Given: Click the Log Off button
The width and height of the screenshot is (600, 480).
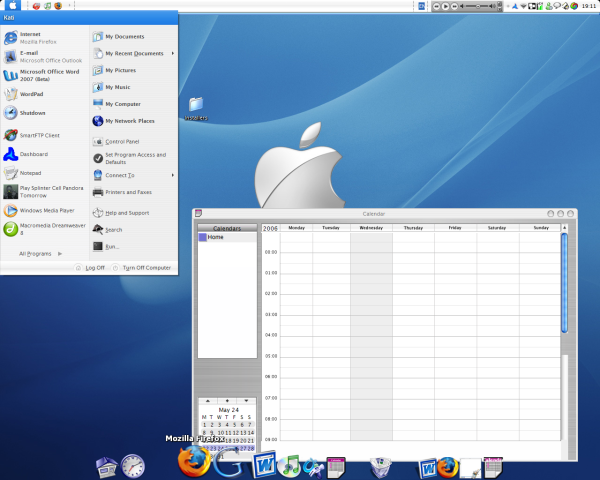Looking at the screenshot, I should coord(90,268).
